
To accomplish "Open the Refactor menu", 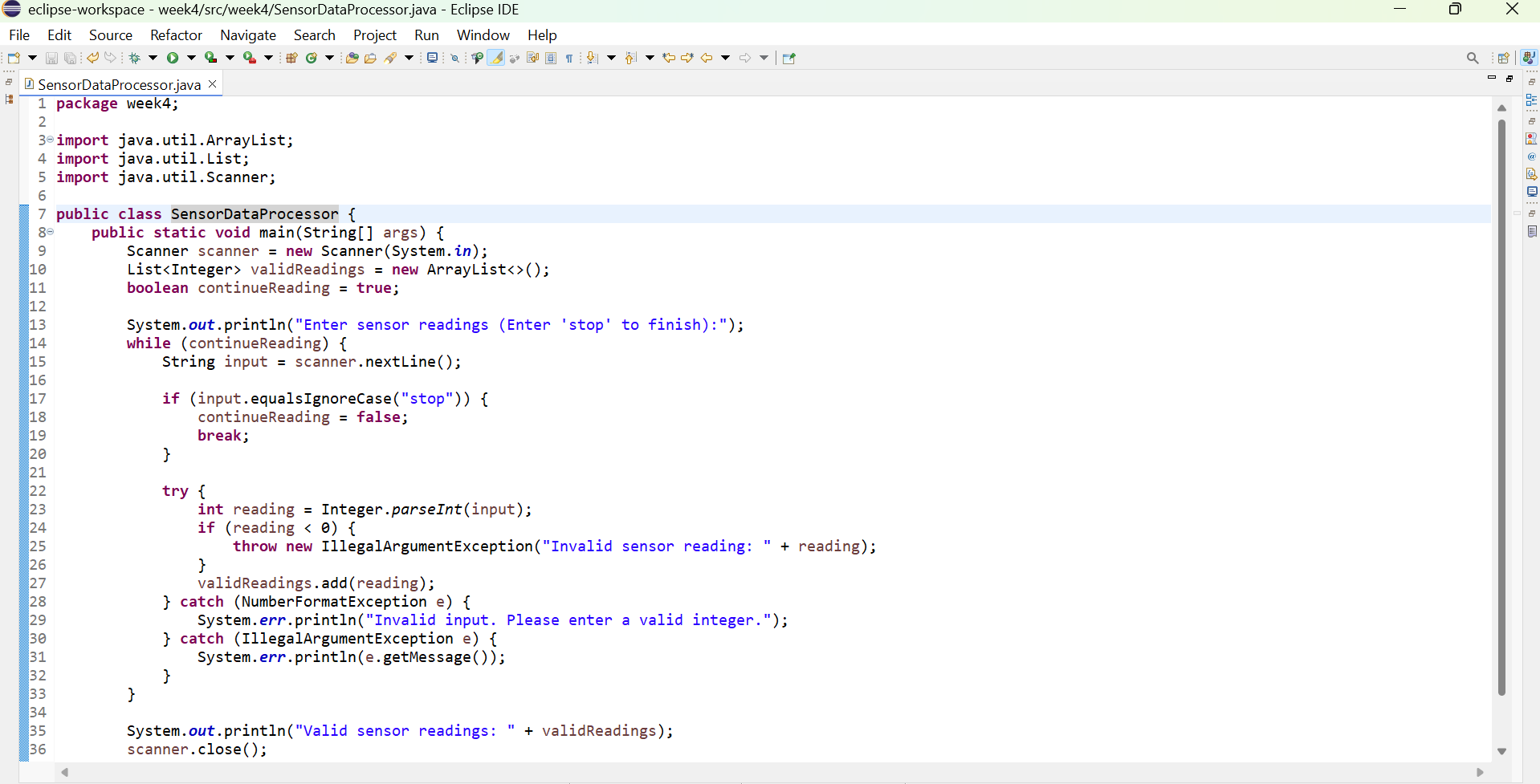I will point(176,35).
